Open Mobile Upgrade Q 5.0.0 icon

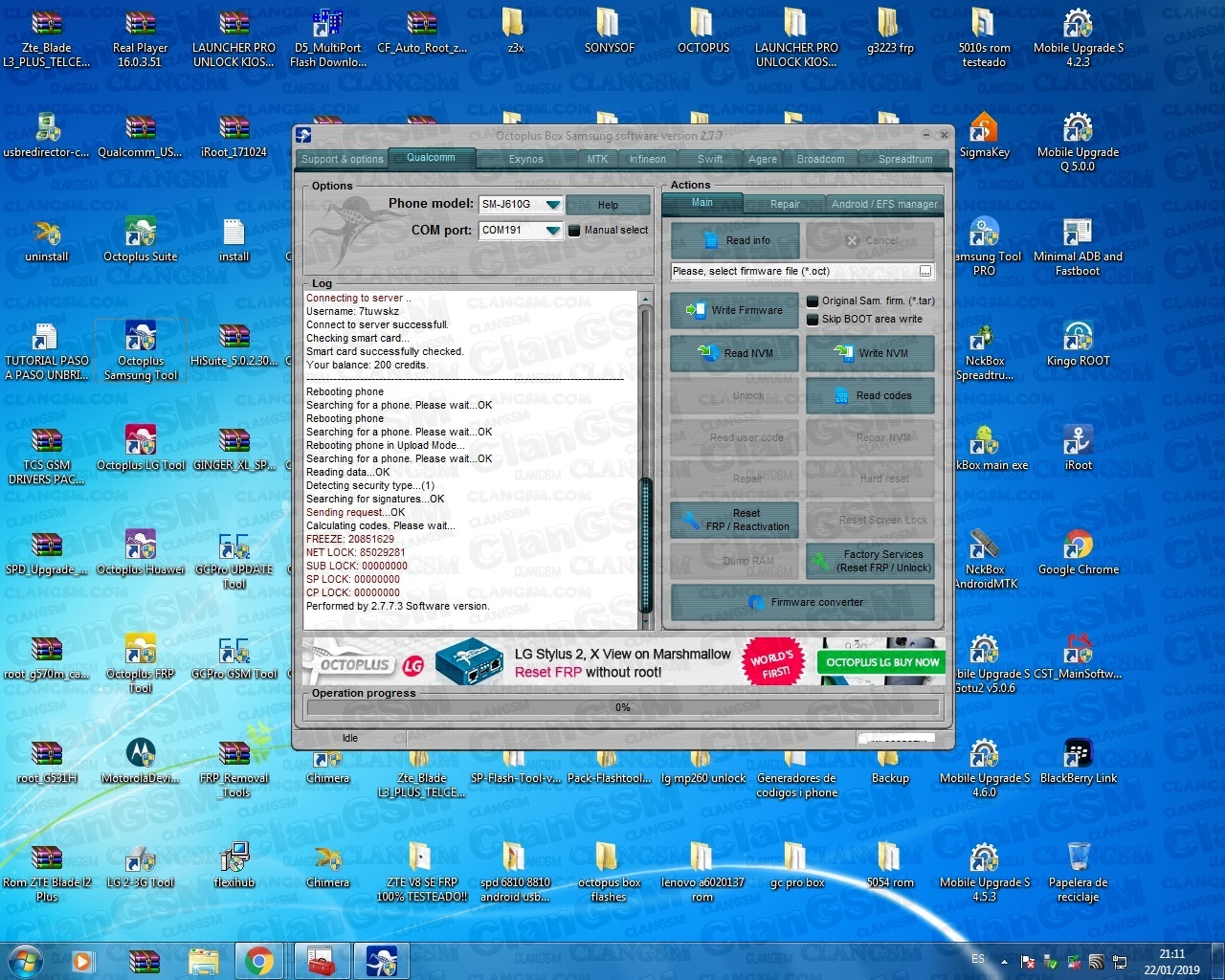[1078, 143]
